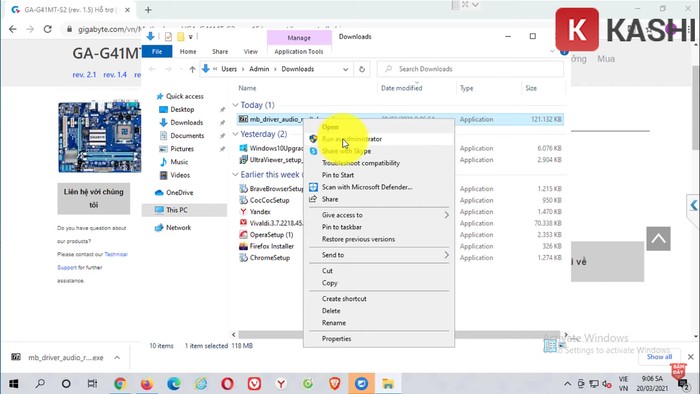Reload the Gigabyte page in Chrome
Screen dimensions: 700x394
click(x=48, y=29)
